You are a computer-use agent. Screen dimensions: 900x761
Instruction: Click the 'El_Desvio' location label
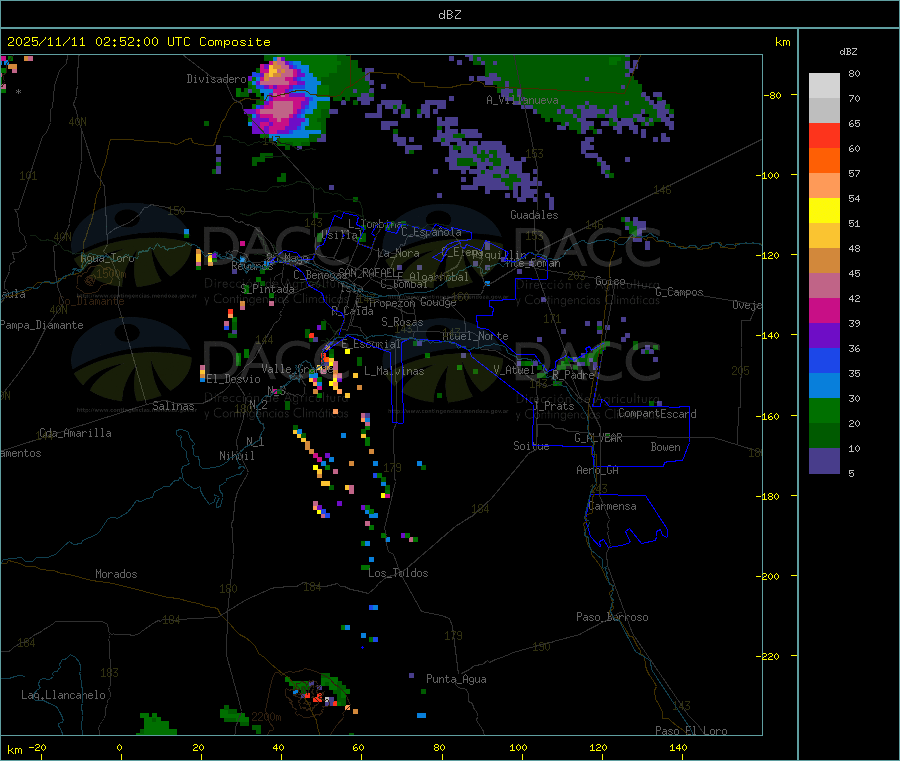(233, 379)
